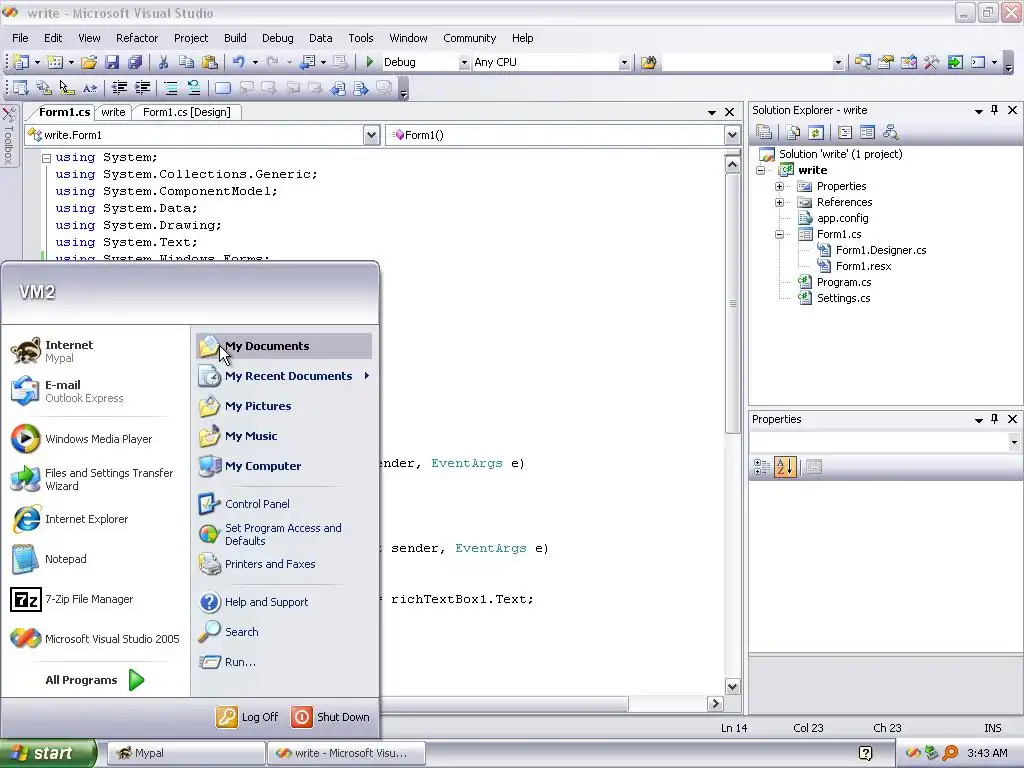The height and width of the screenshot is (768, 1024).
Task: Switch to the write tab
Action: click(x=113, y=112)
